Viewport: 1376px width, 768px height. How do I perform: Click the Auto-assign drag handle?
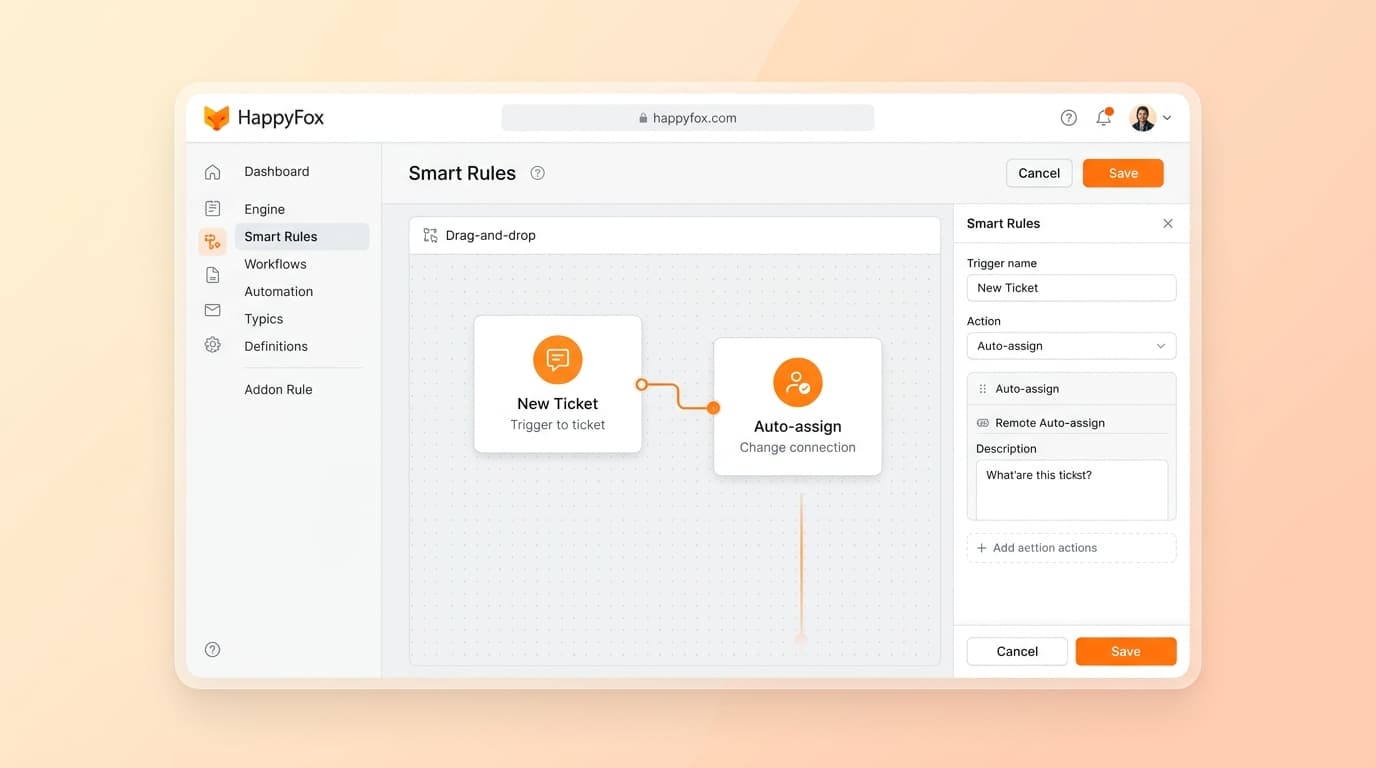(x=982, y=389)
